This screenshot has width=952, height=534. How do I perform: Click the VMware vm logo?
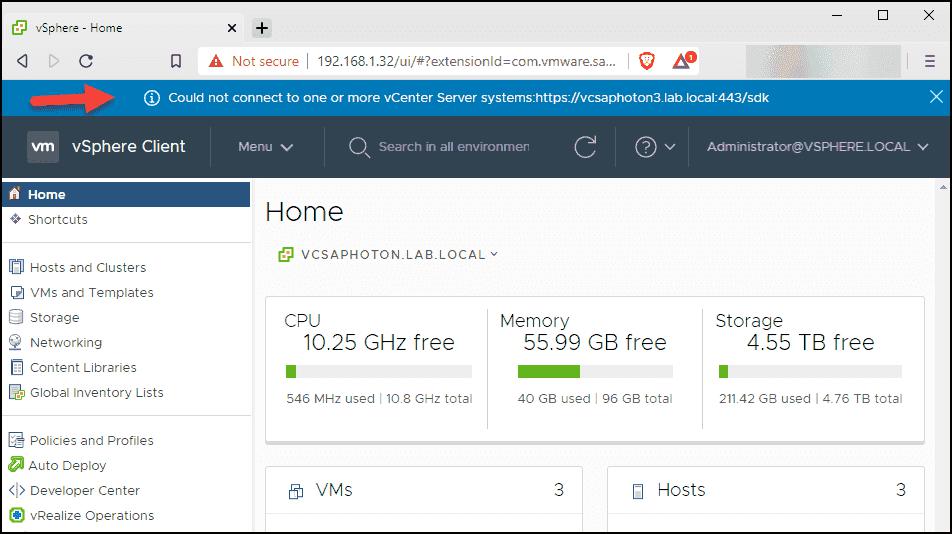43,146
